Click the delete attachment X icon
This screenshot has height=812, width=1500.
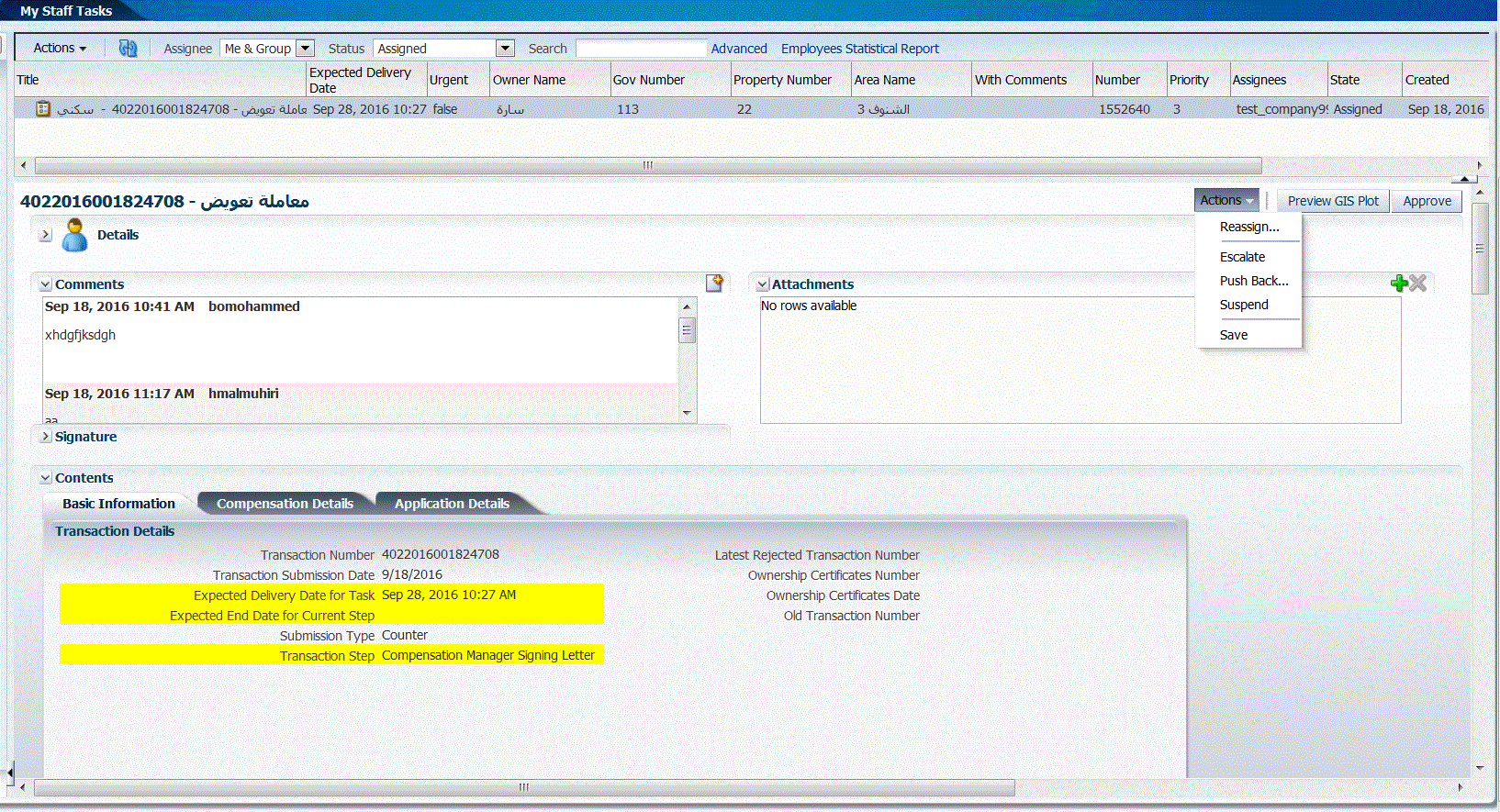(1418, 284)
